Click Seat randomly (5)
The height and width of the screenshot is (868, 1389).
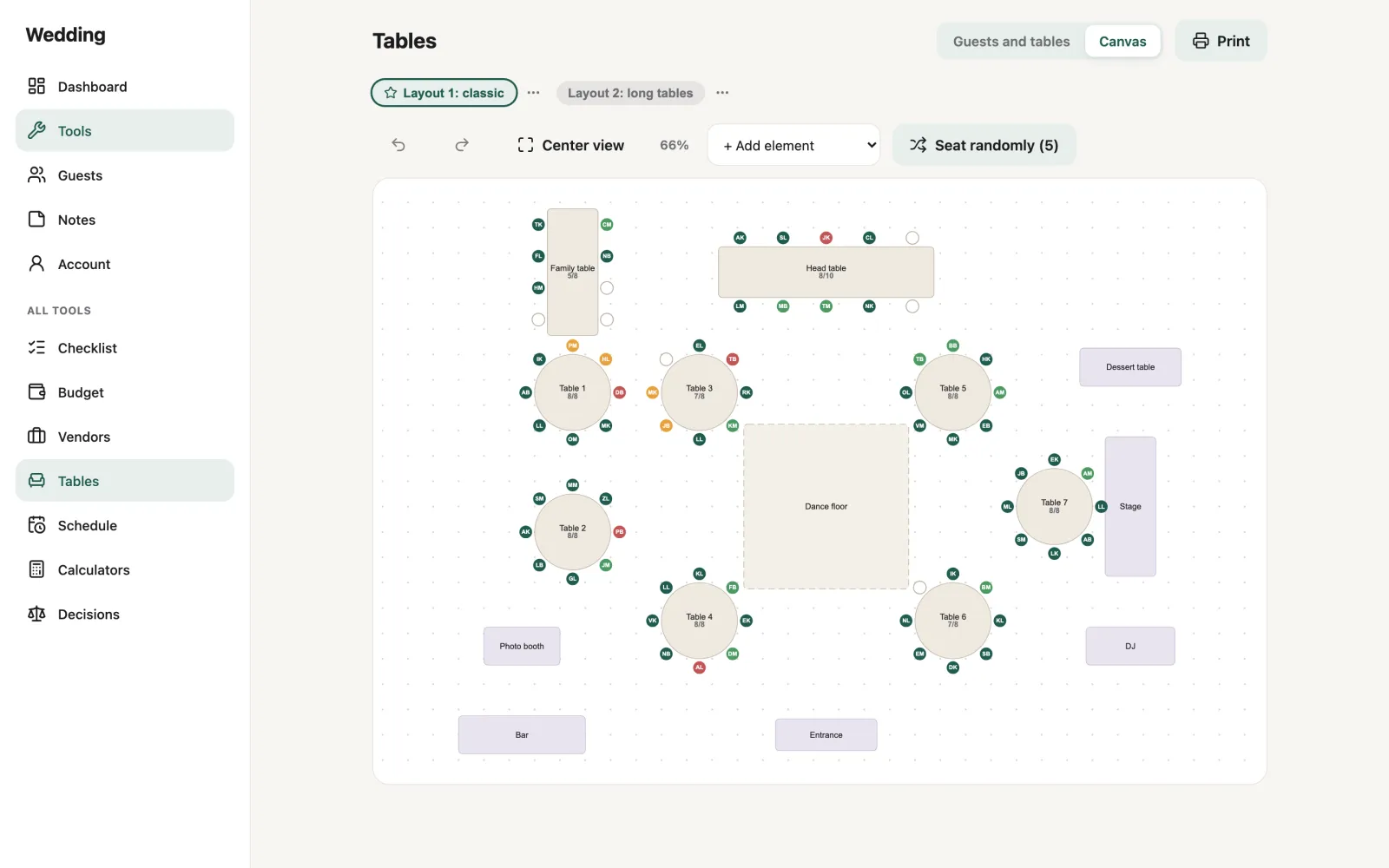point(984,145)
